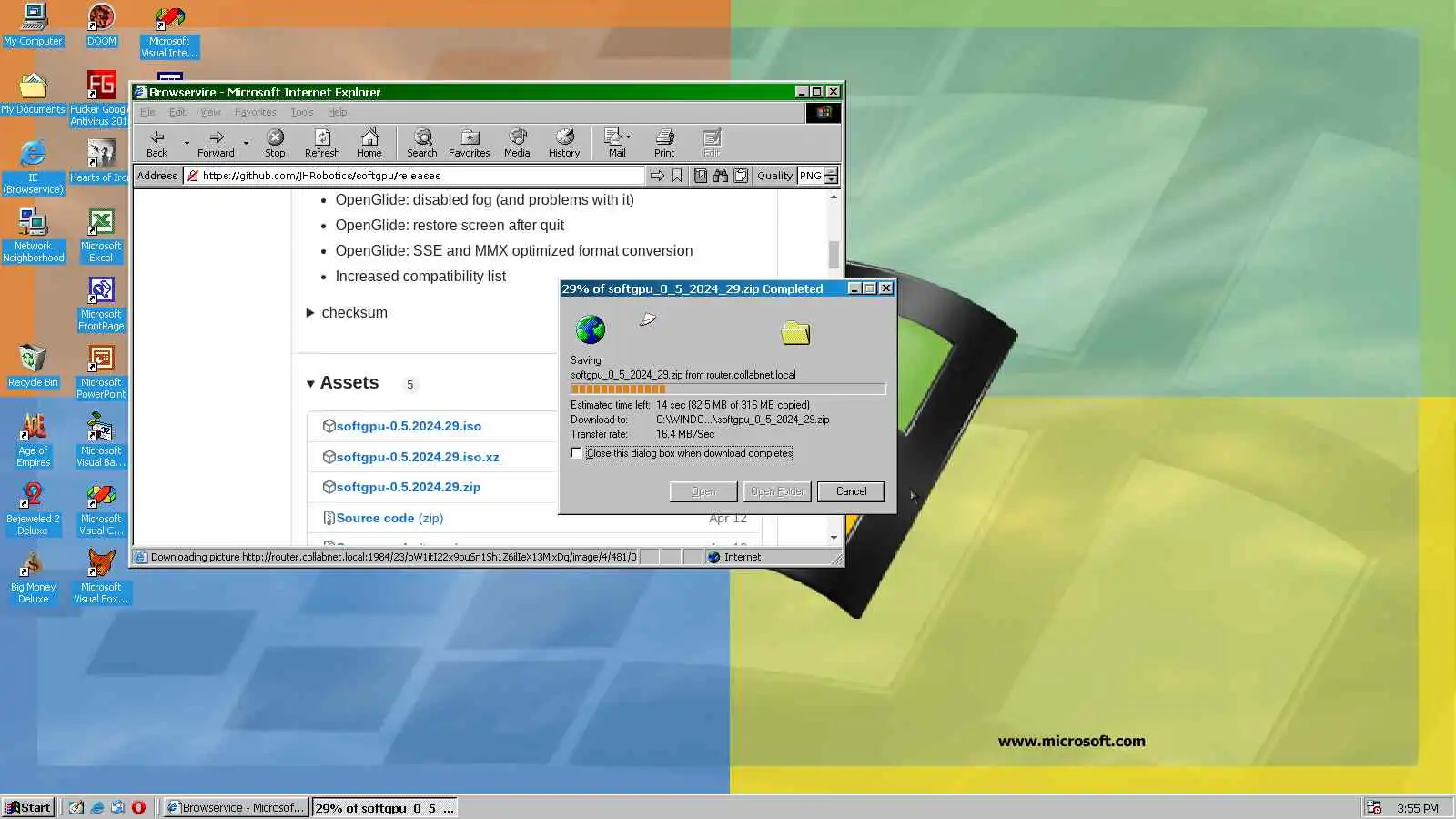Image resolution: width=1456 pixels, height=819 pixels.
Task: Select the download taskbar button '29% of softgpu'
Action: [x=384, y=807]
